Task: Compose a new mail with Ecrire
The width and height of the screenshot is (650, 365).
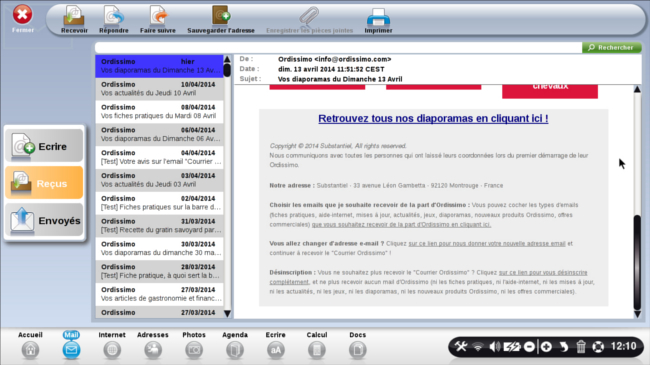Action: [44, 146]
